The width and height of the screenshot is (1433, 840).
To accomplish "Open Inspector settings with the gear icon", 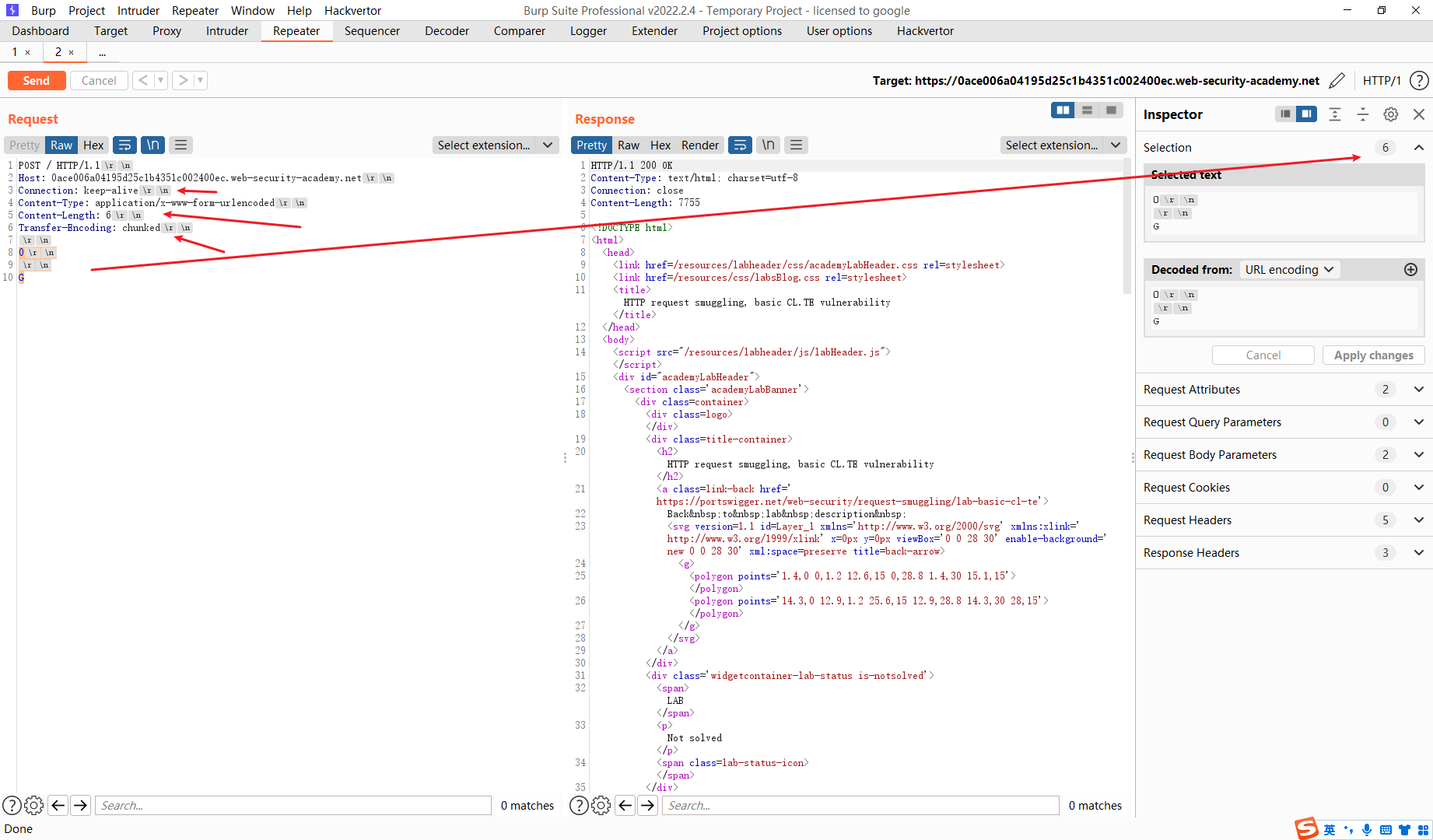I will click(1391, 114).
